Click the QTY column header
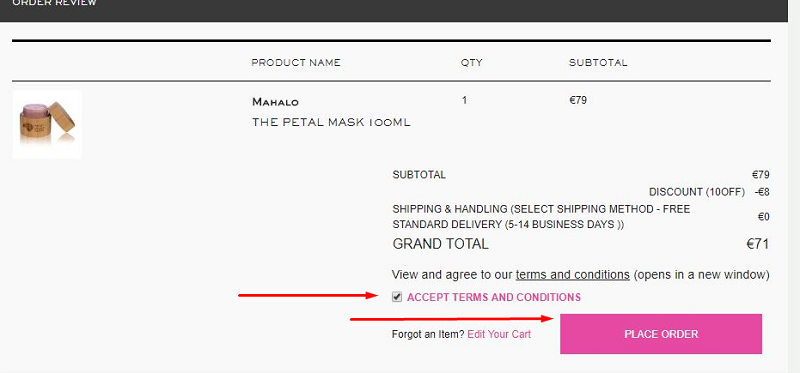Image resolution: width=800 pixels, height=373 pixels. click(x=471, y=63)
